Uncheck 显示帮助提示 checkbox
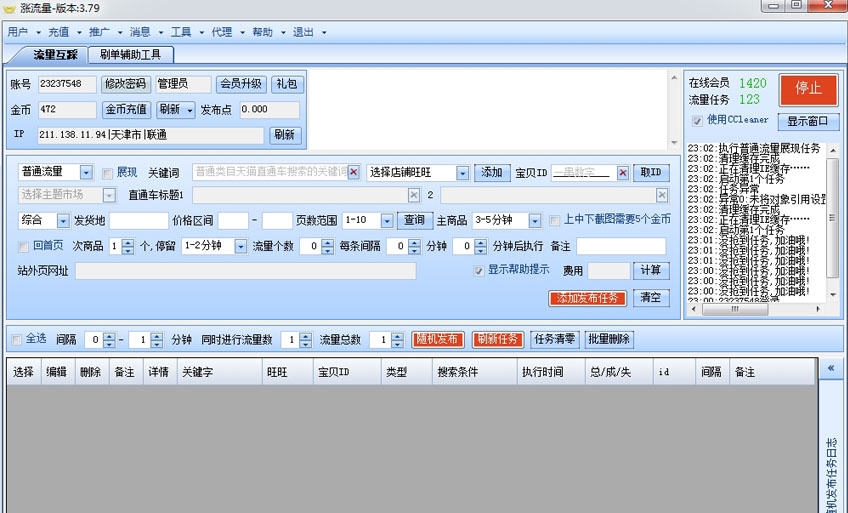Viewport: 848px width, 513px height. (478, 270)
